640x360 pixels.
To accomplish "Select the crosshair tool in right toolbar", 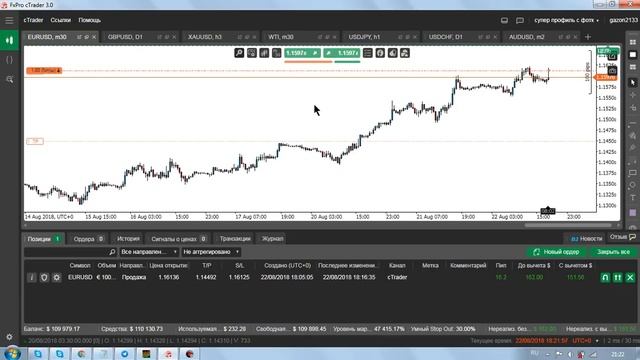I will pos(633,95).
